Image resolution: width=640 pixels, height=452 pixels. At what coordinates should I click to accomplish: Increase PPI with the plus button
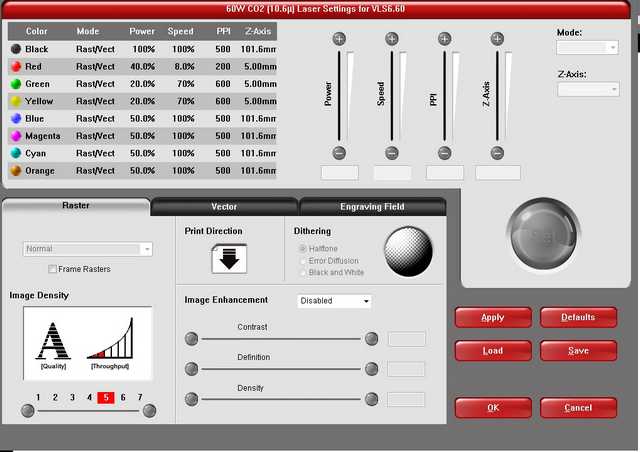444,39
